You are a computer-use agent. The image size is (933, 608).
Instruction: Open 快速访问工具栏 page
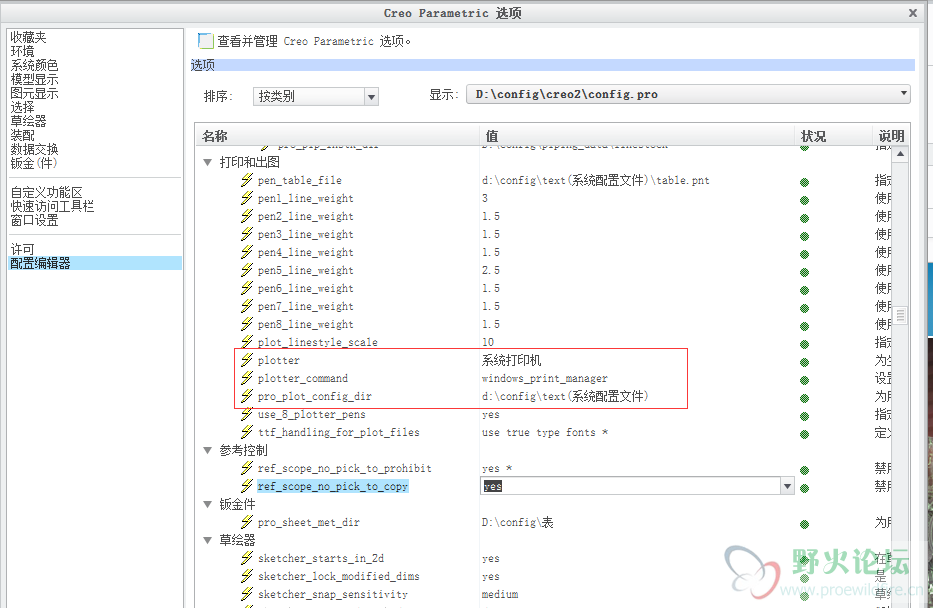(52, 206)
